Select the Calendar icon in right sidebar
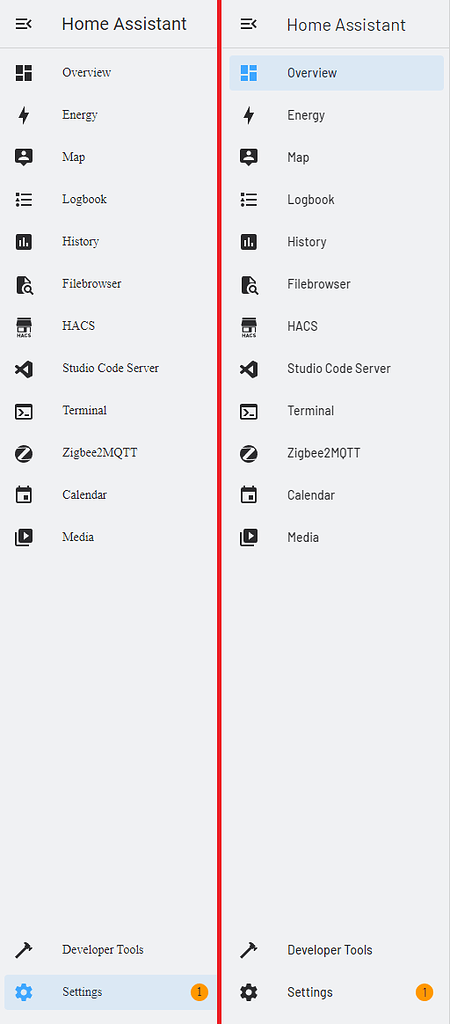The width and height of the screenshot is (450, 1024). 249,495
